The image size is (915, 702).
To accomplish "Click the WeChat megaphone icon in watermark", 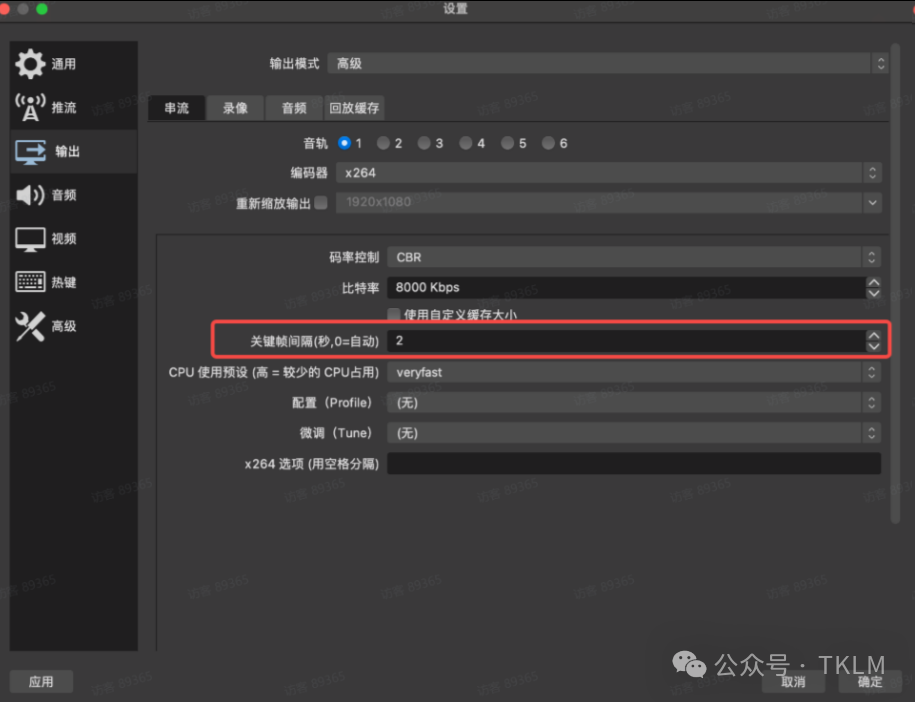I will pos(689,664).
